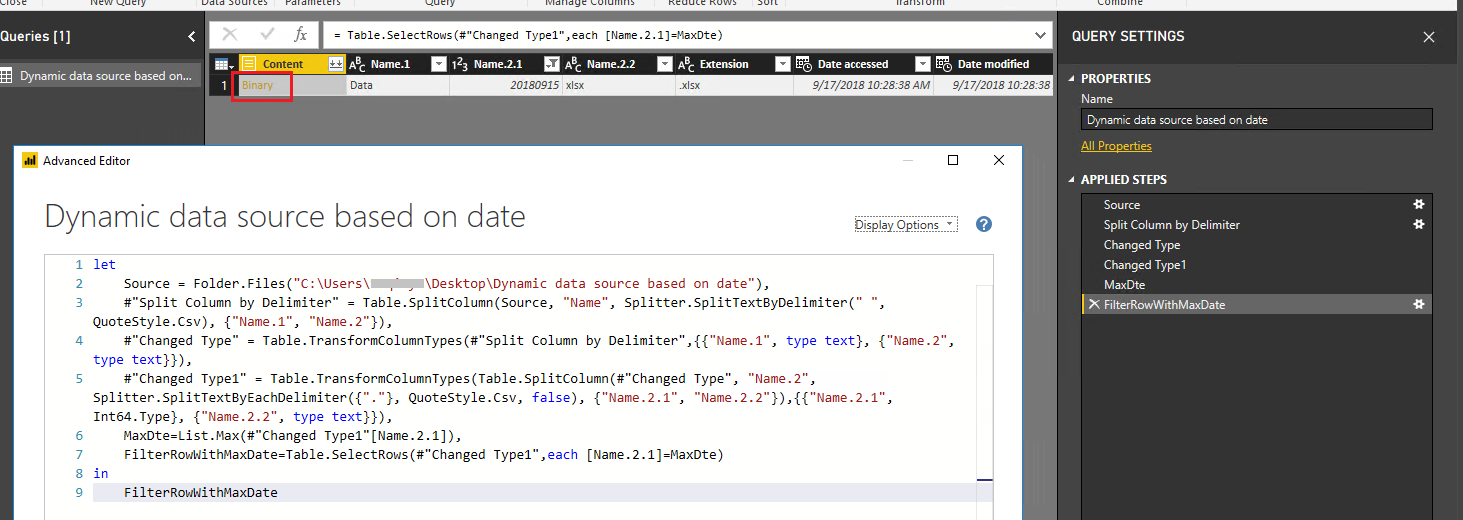Open the Extension column filter dropdown
The width and height of the screenshot is (1463, 520).
coord(783,64)
